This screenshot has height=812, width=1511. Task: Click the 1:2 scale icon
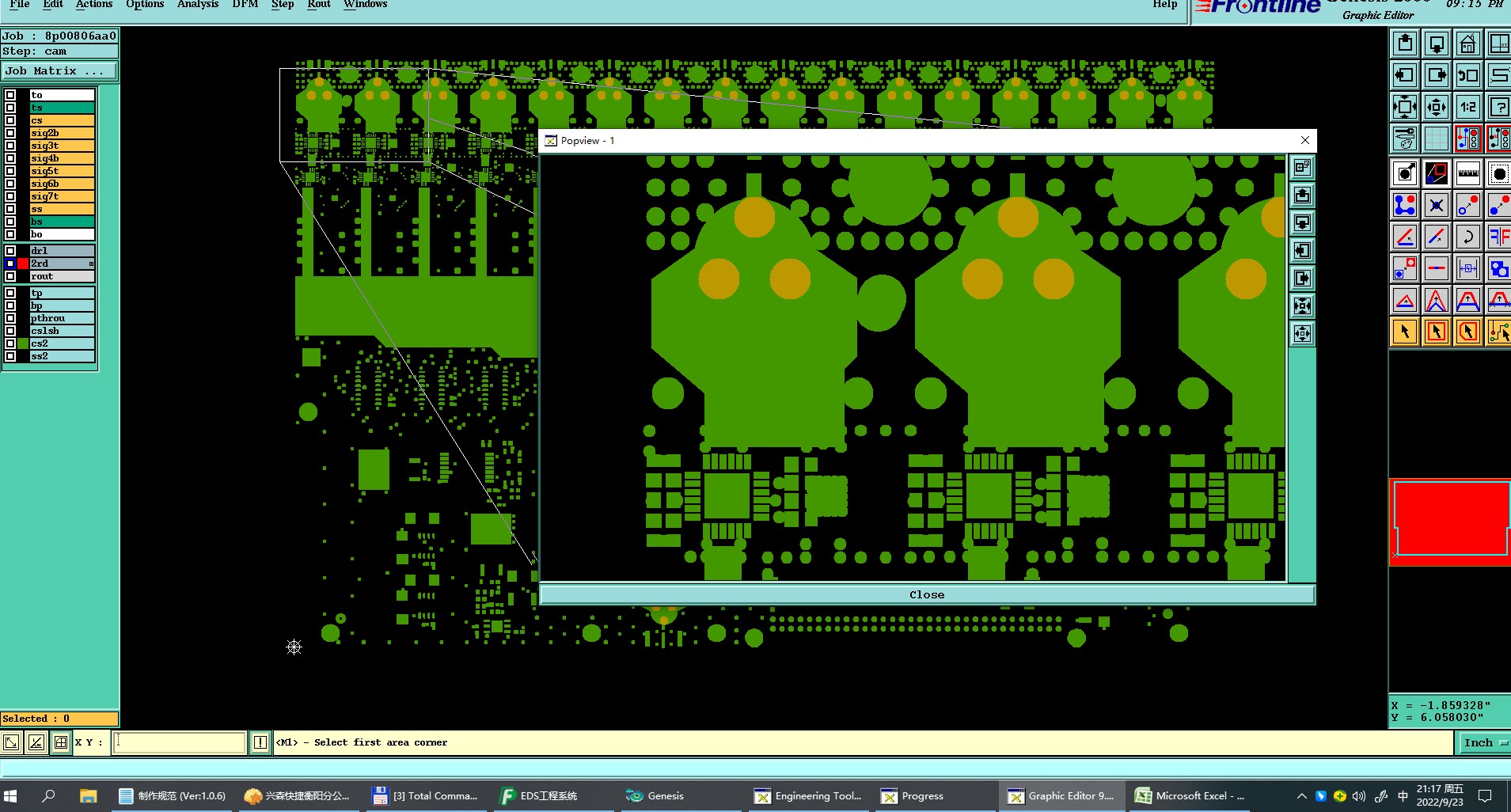click(x=1468, y=107)
